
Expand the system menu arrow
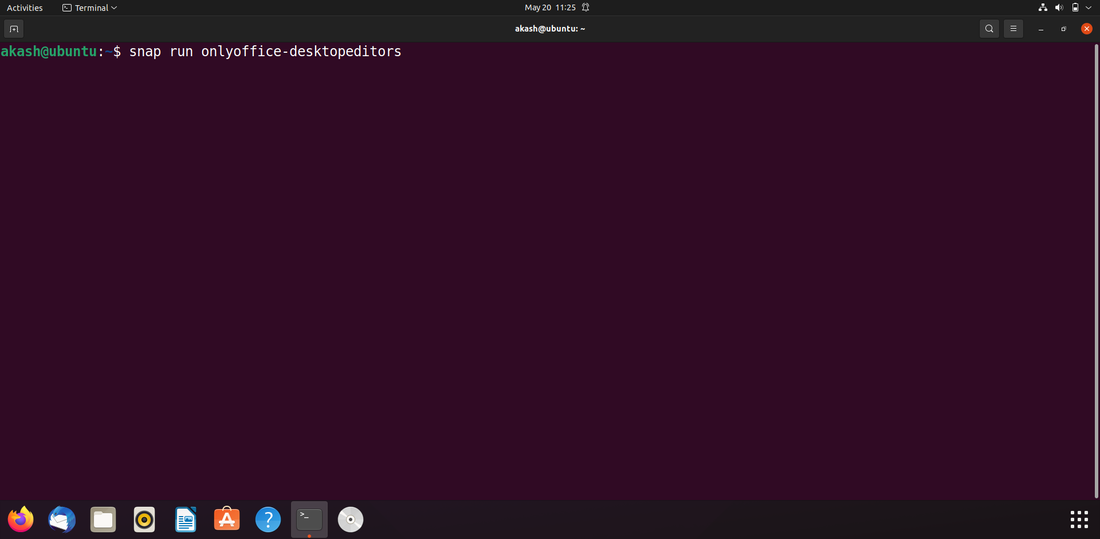(x=1090, y=8)
